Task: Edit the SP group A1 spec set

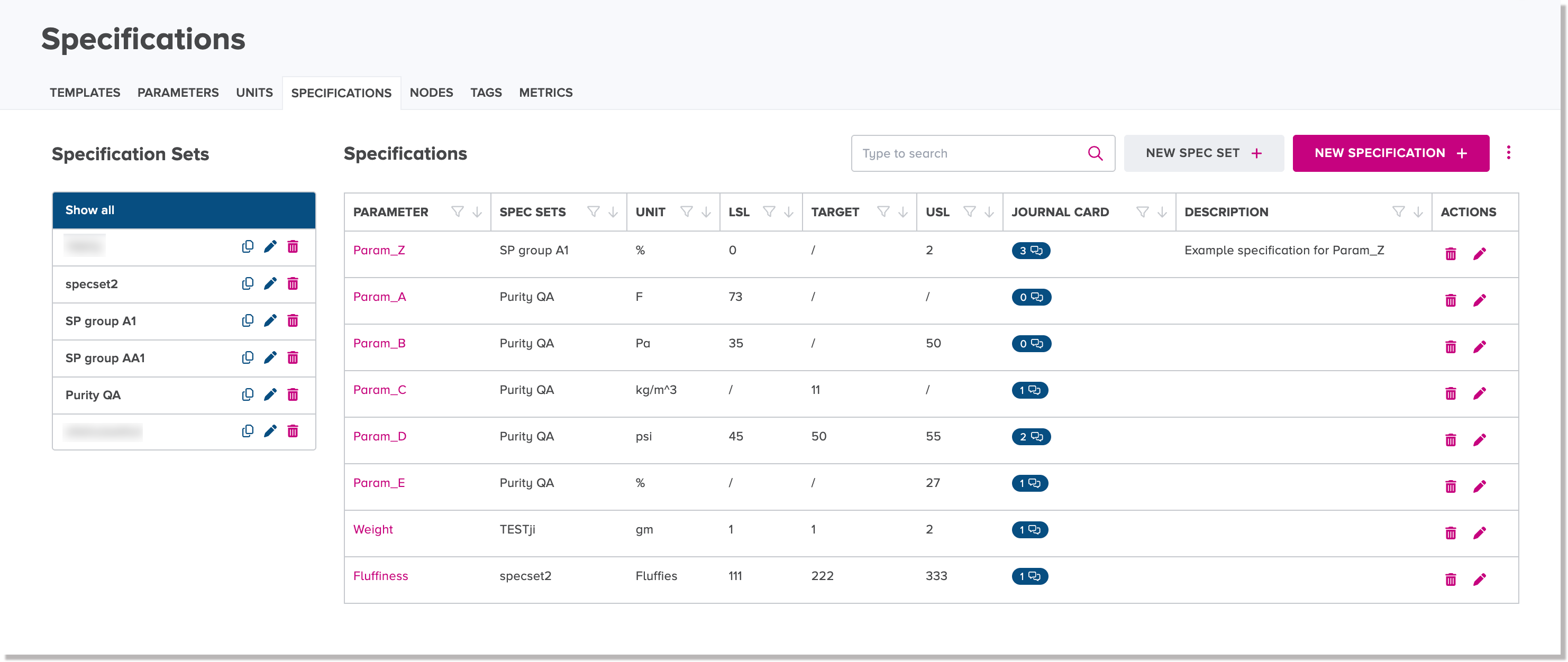Action: tap(270, 320)
